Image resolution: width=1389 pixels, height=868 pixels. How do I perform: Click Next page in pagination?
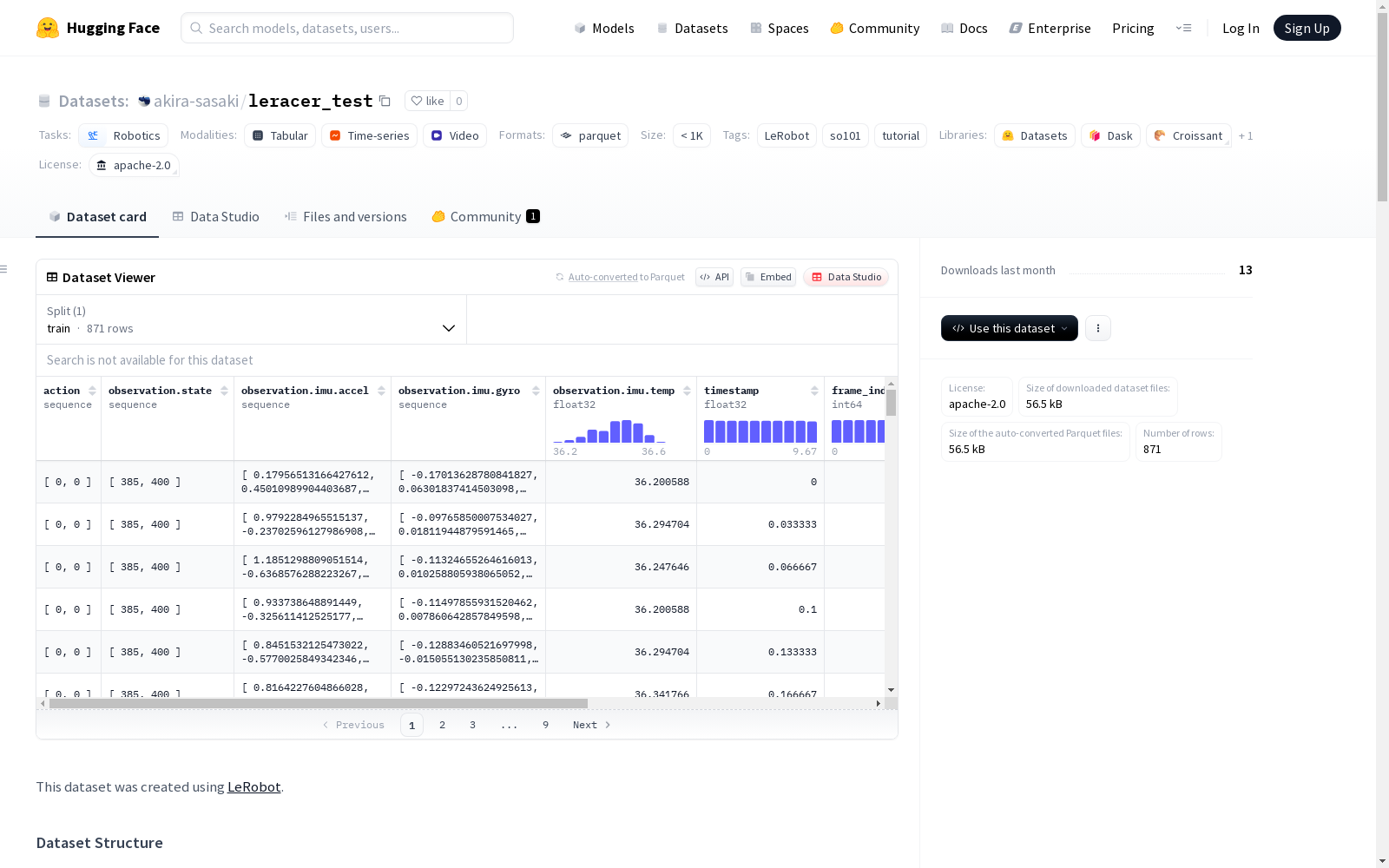coord(592,725)
